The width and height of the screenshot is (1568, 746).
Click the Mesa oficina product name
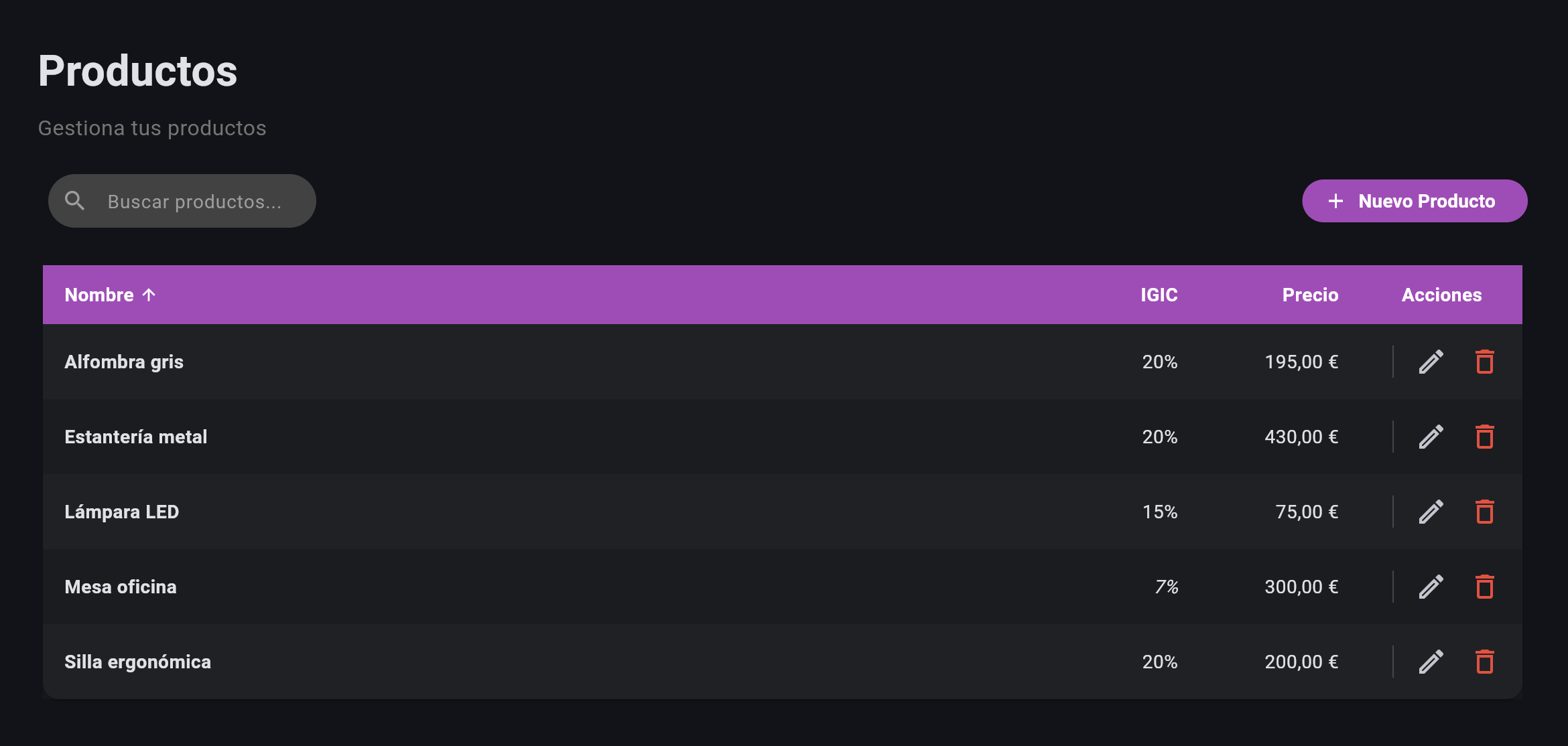click(x=121, y=587)
